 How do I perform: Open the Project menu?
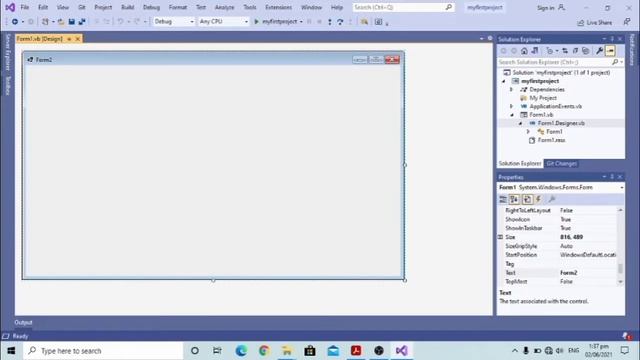[x=103, y=7]
